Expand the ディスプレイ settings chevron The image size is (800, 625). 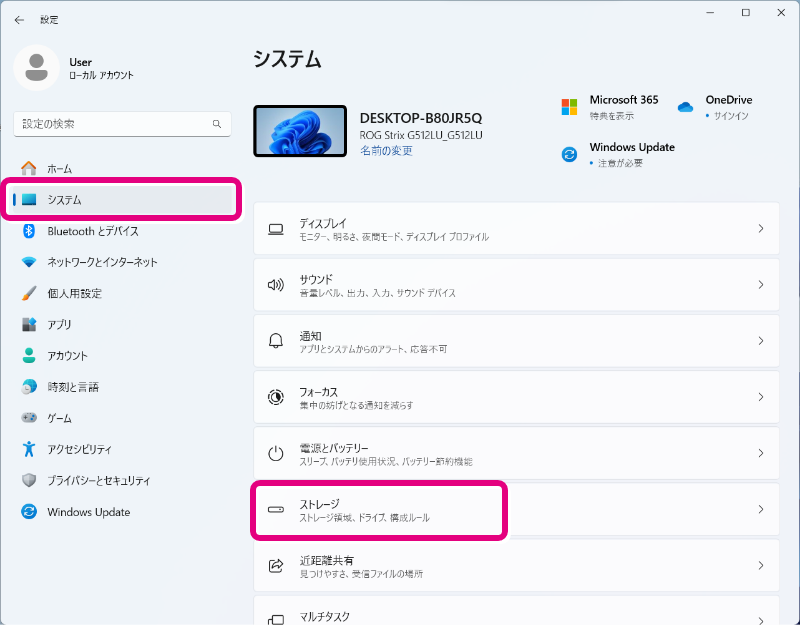point(760,229)
